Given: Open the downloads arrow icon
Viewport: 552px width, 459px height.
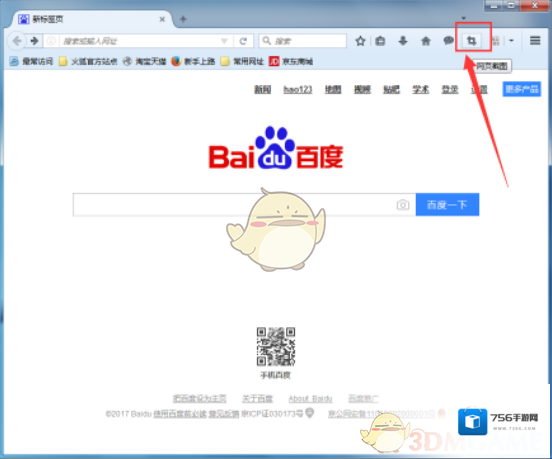Looking at the screenshot, I should point(403,41).
